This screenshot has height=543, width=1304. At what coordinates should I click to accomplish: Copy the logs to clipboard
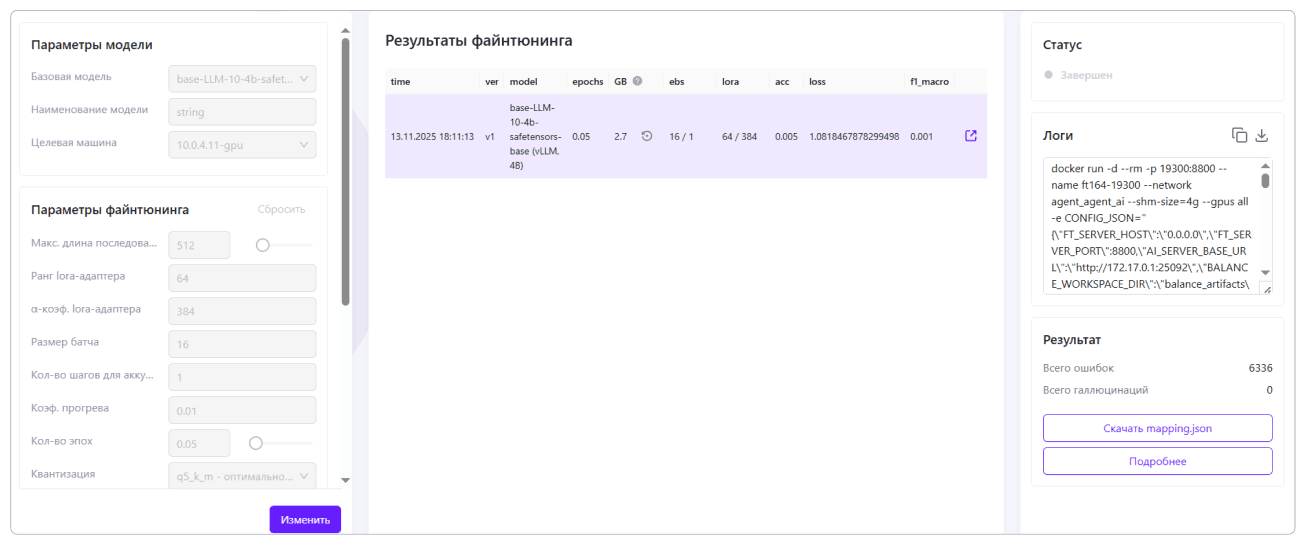[1239, 135]
